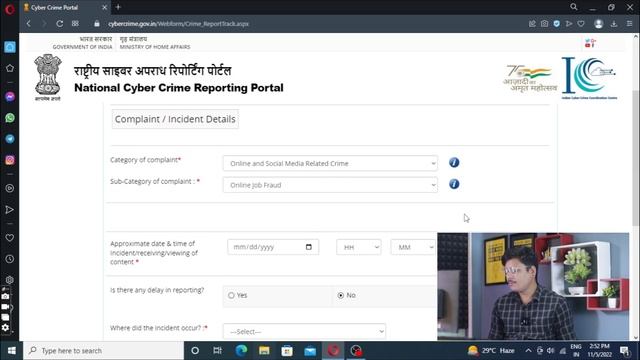Viewport: 640px width, 360px height.
Task: Open notification center icon
Action: coord(624,351)
